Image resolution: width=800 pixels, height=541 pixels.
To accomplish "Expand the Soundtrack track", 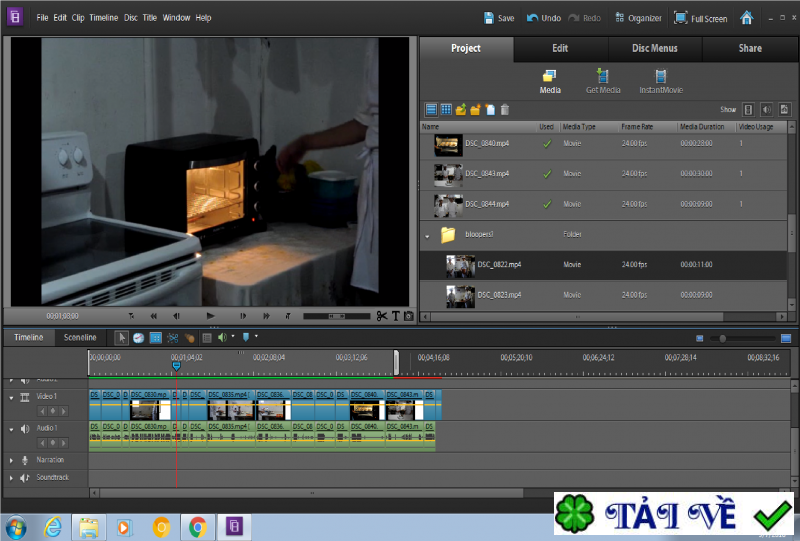I will 12,478.
